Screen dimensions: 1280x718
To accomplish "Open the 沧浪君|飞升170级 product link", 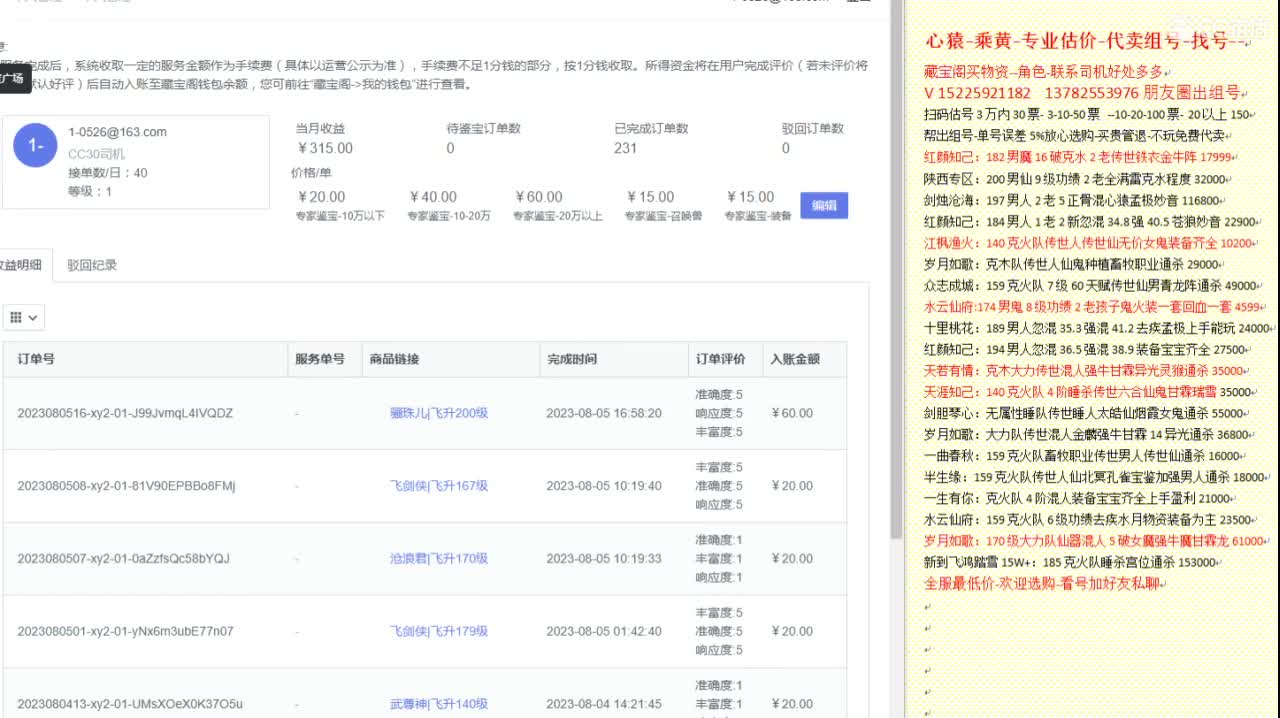I will click(x=439, y=559).
